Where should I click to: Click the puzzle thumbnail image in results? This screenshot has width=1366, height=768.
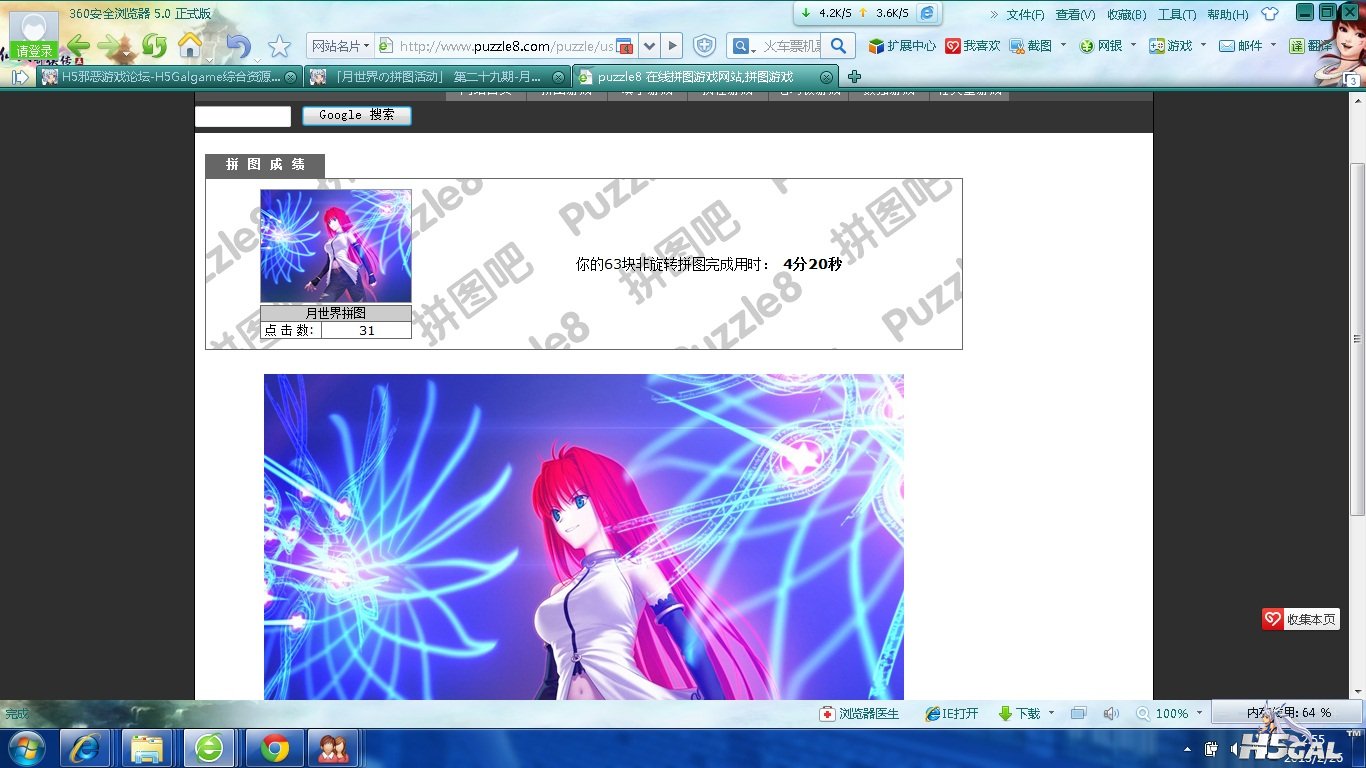tap(336, 246)
